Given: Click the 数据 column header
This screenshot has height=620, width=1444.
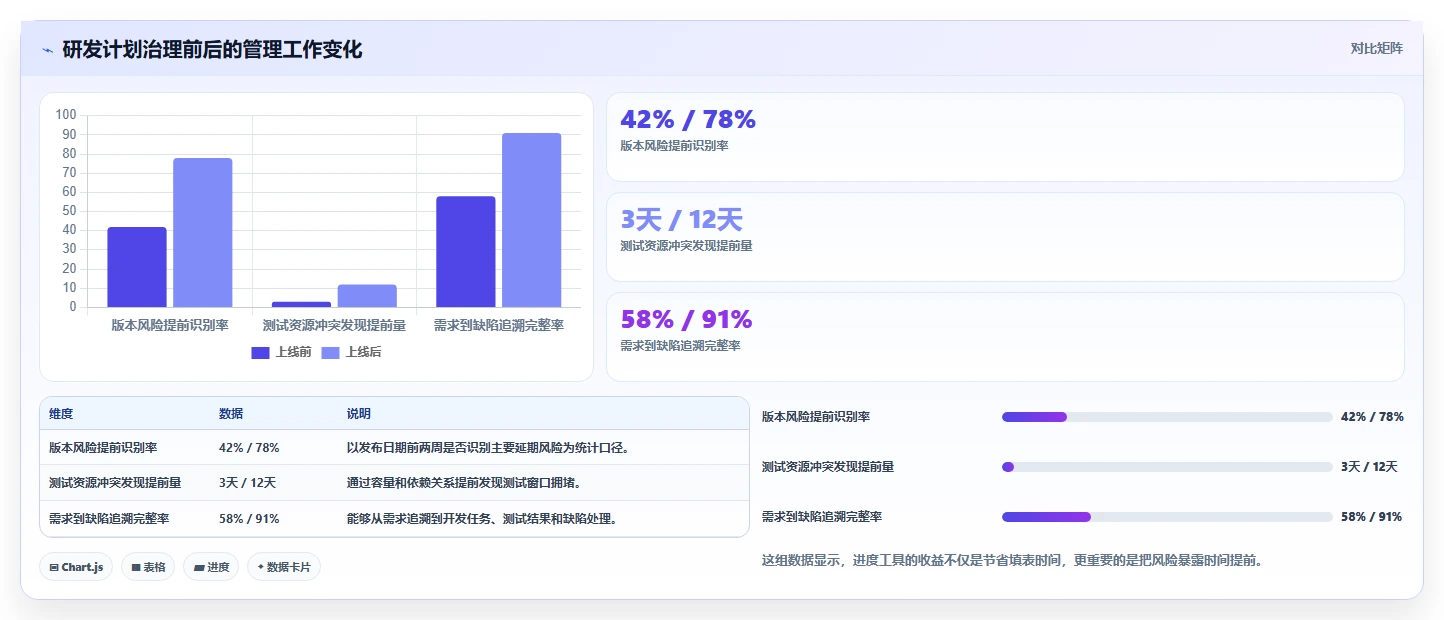Looking at the screenshot, I should [231, 414].
